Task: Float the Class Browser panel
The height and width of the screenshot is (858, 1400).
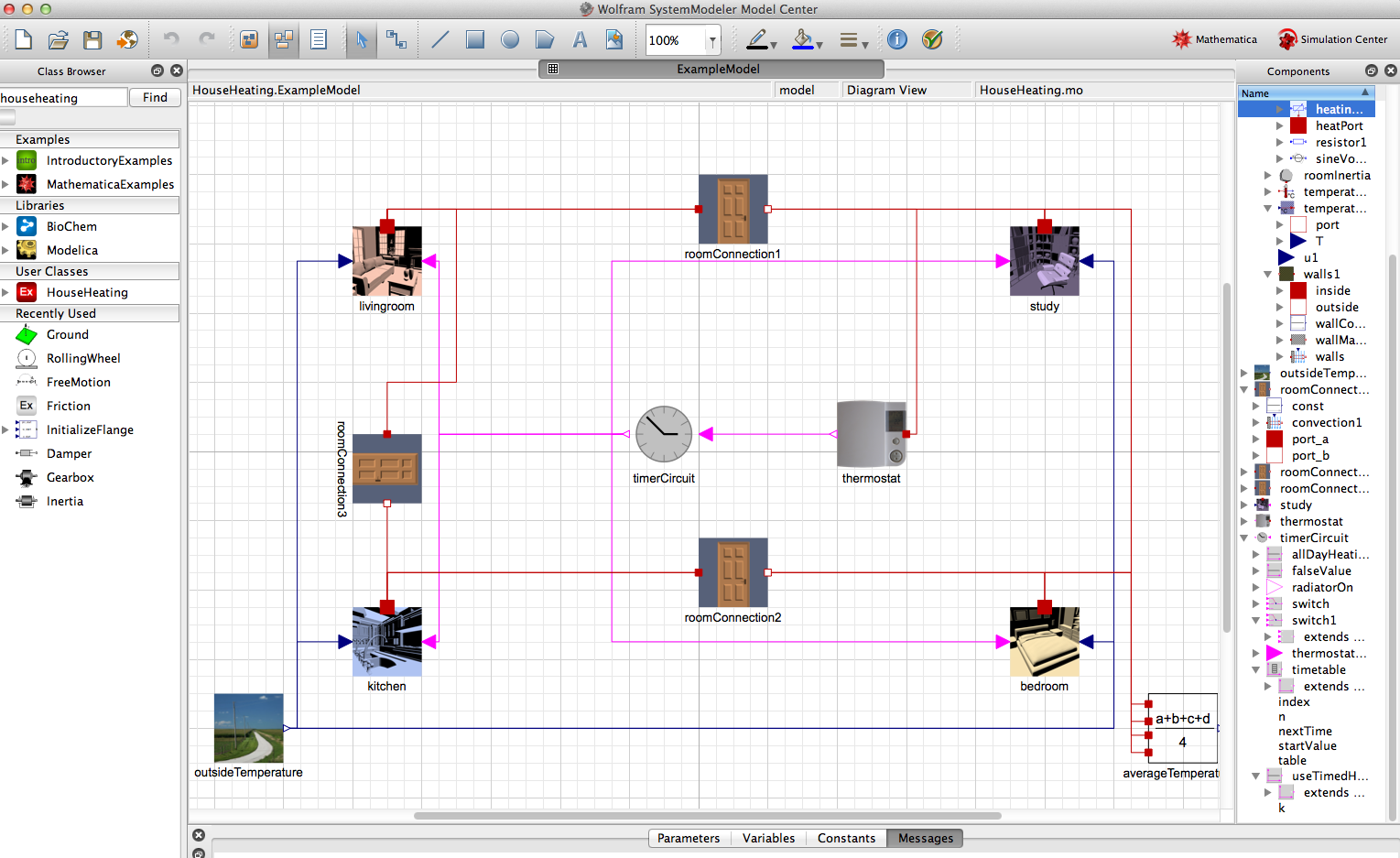Action: tap(157, 71)
